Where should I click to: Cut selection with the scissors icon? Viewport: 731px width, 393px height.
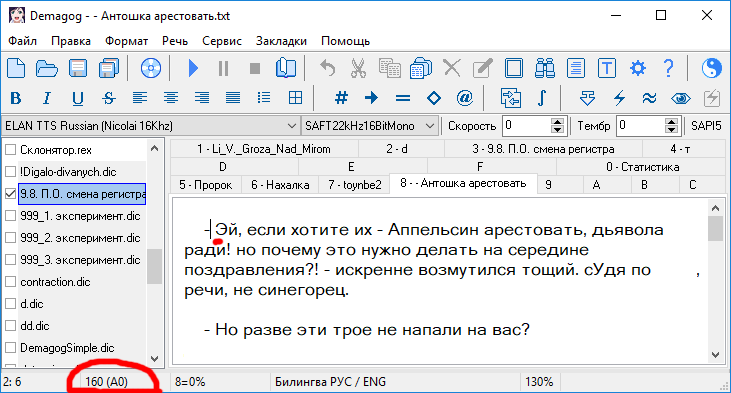click(358, 69)
